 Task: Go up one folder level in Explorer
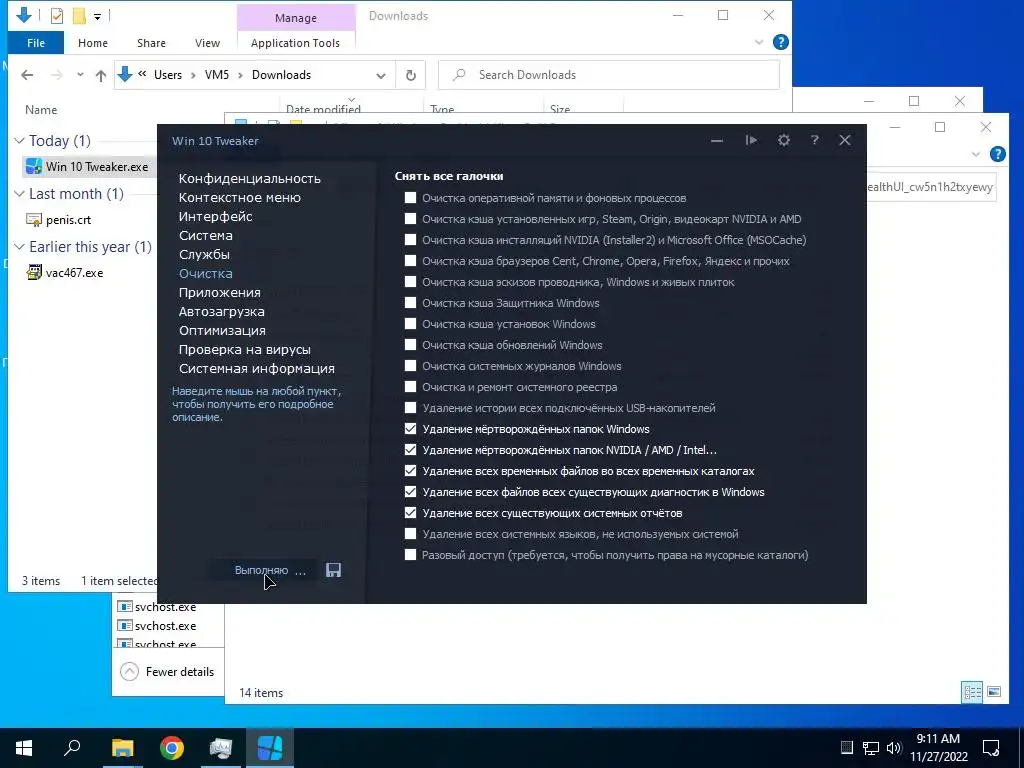(101, 75)
